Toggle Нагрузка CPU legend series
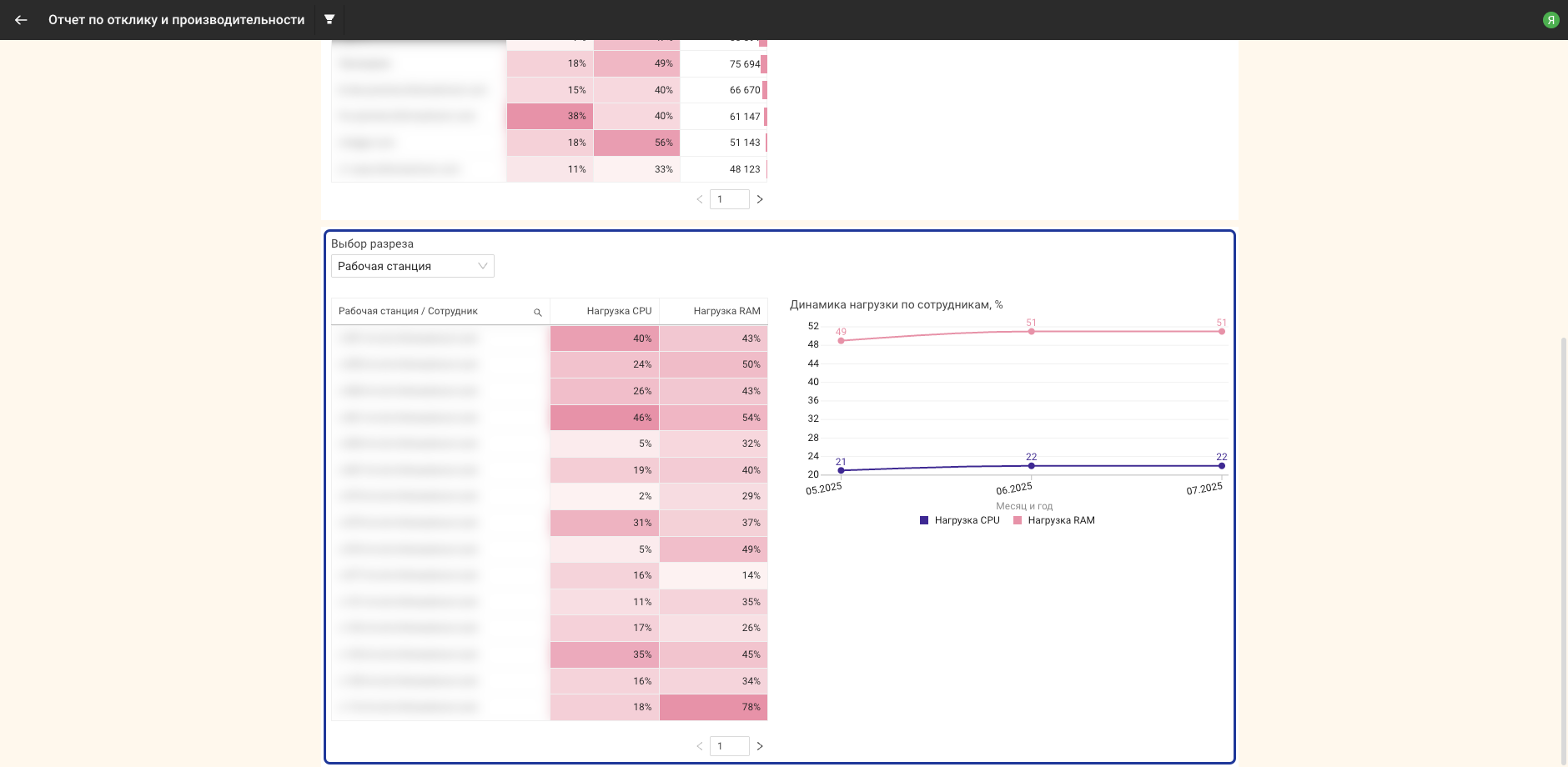The image size is (1568, 767). pos(959,520)
